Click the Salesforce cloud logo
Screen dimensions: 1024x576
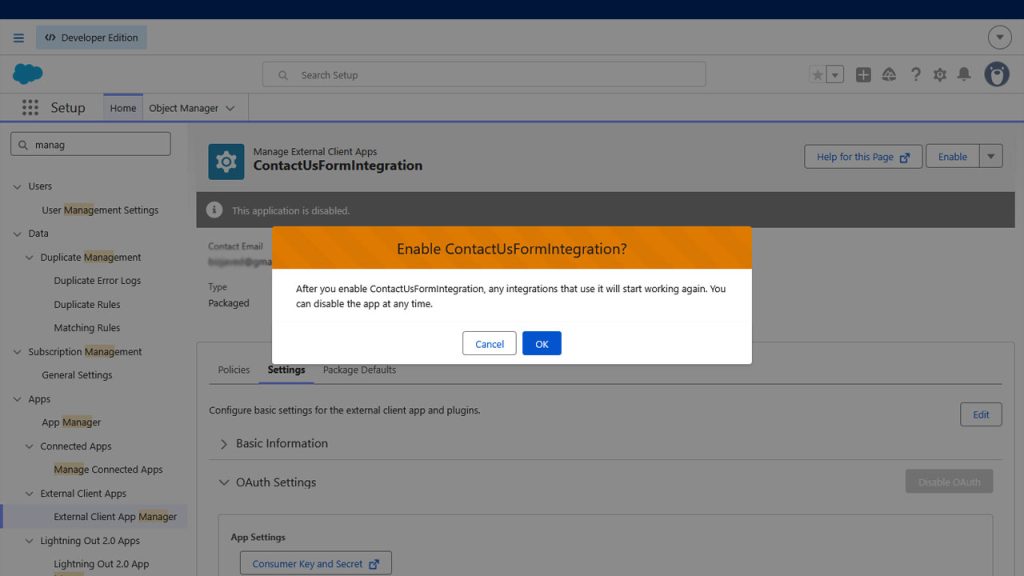click(27, 74)
